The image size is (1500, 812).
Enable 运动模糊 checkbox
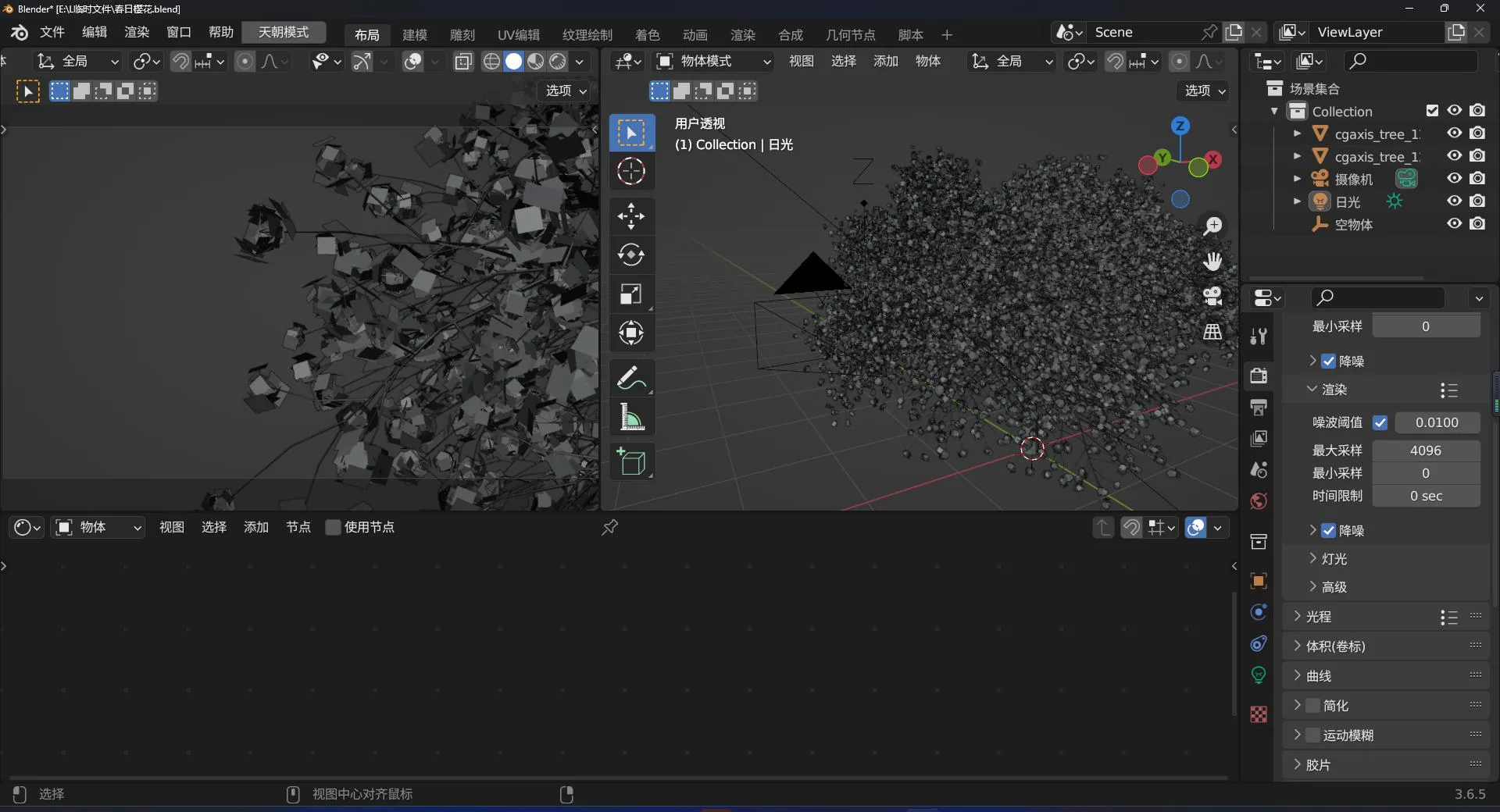(x=1312, y=735)
